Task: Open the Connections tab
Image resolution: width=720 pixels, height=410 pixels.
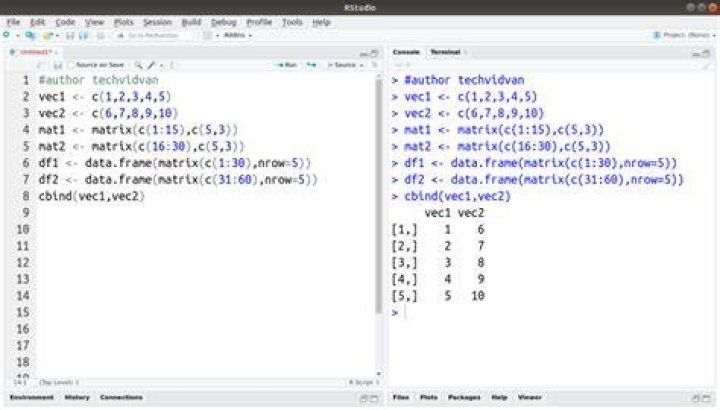Action: [x=121, y=398]
